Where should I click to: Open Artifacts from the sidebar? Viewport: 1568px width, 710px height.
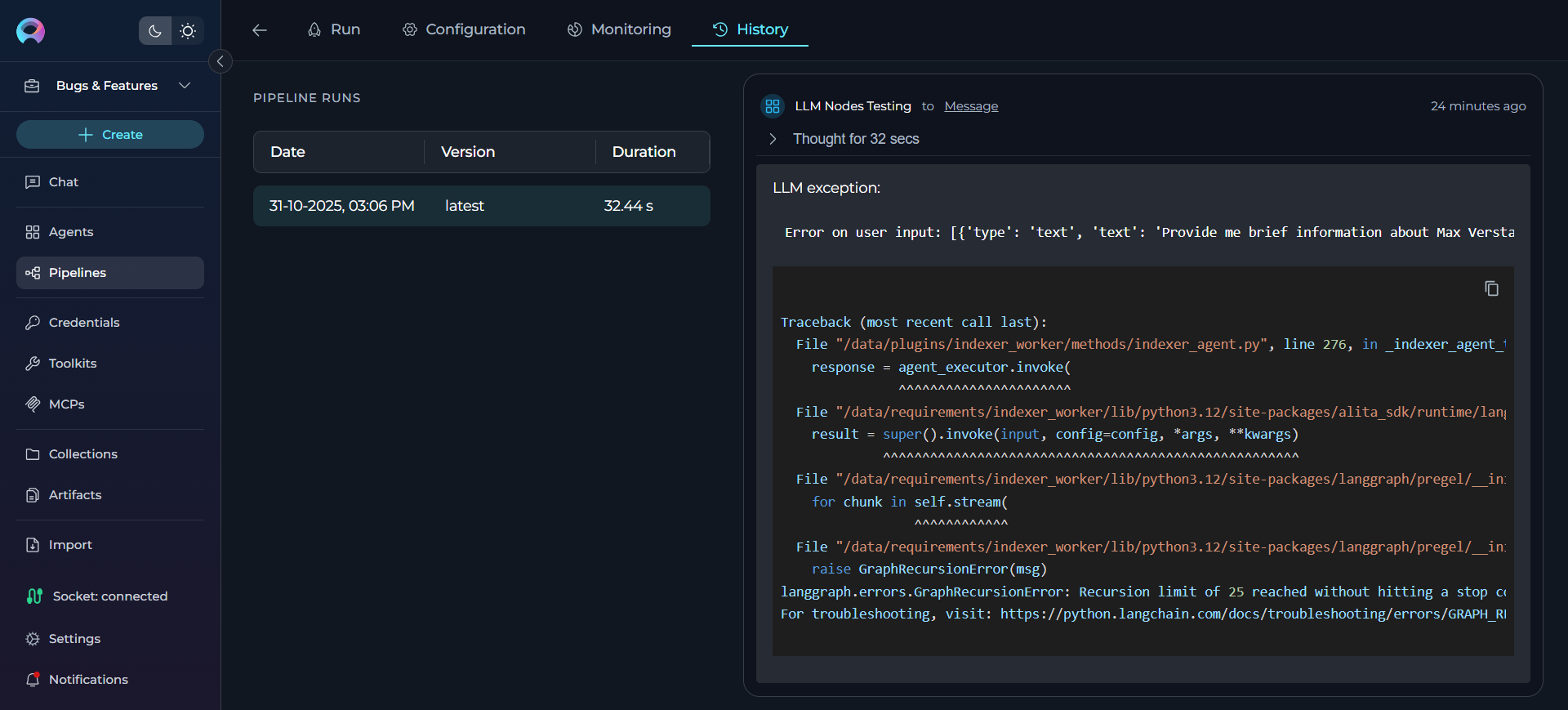(74, 495)
